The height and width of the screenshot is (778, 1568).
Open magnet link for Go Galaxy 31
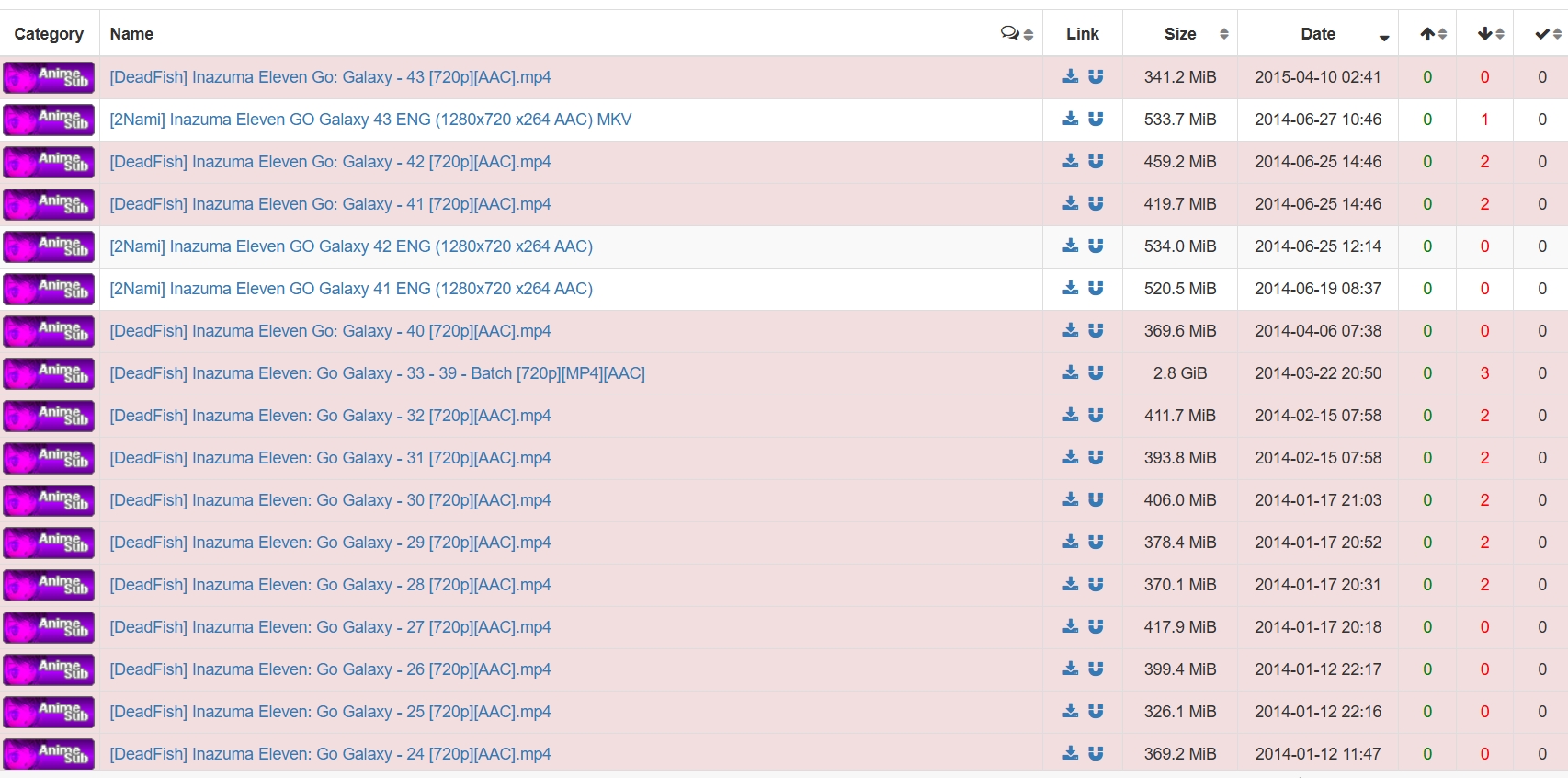click(x=1096, y=457)
